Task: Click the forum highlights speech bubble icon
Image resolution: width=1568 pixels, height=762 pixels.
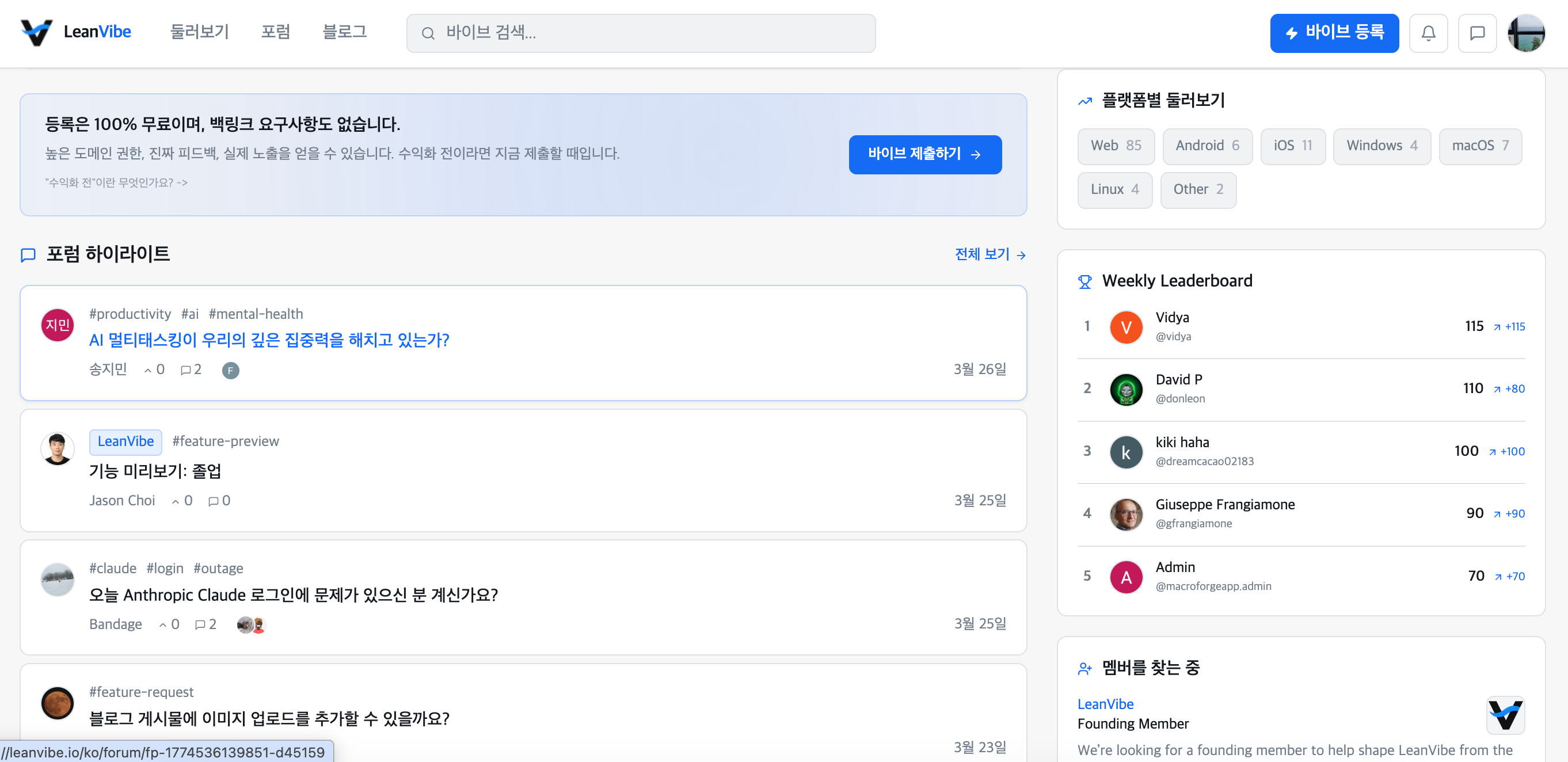Action: [x=28, y=255]
